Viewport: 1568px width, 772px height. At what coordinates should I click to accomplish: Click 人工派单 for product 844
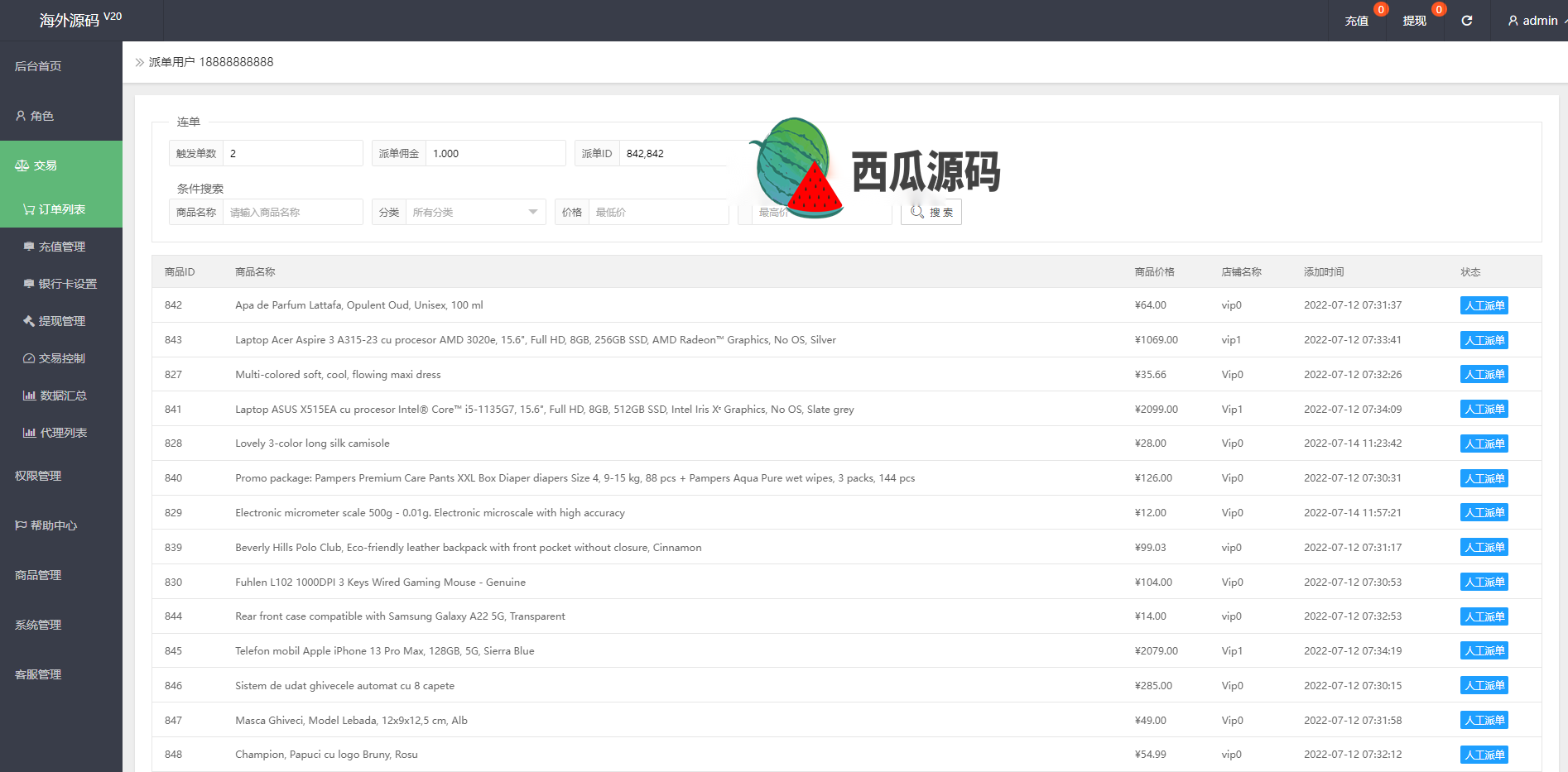1484,616
